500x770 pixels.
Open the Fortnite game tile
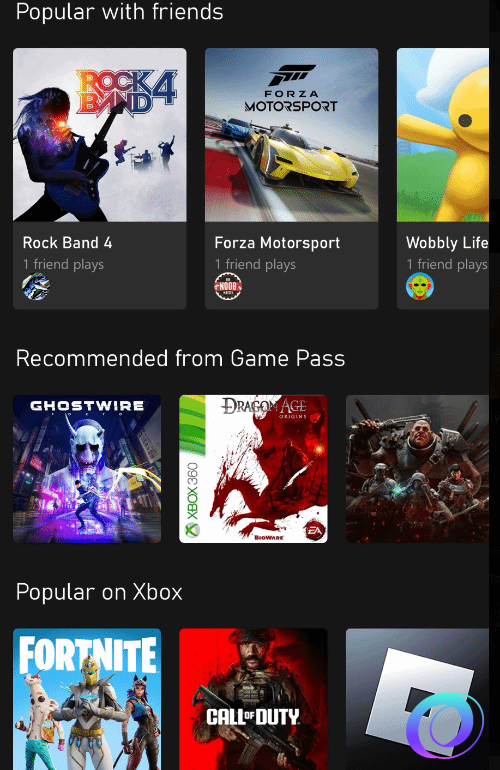click(x=87, y=699)
